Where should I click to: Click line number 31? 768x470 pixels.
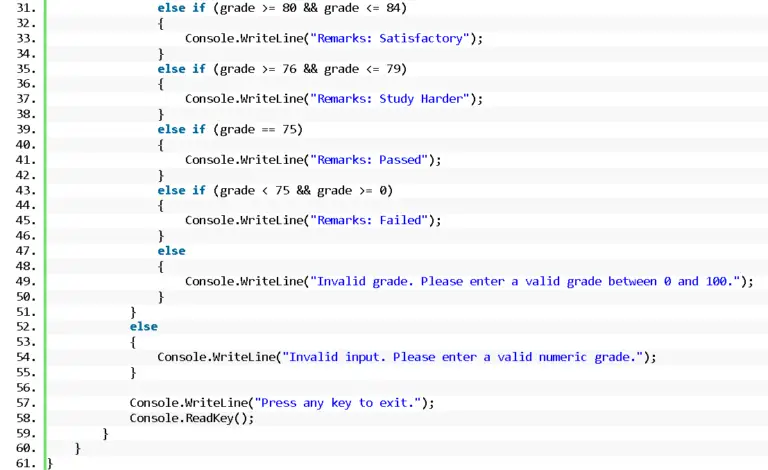point(26,8)
